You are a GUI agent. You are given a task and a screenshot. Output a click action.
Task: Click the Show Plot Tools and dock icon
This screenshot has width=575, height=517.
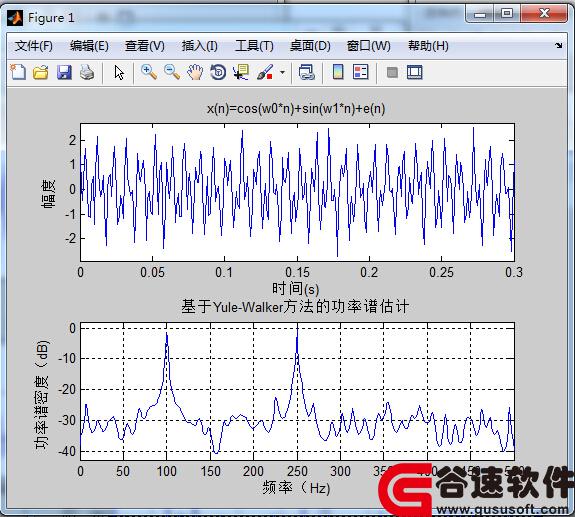pyautogui.click(x=415, y=72)
